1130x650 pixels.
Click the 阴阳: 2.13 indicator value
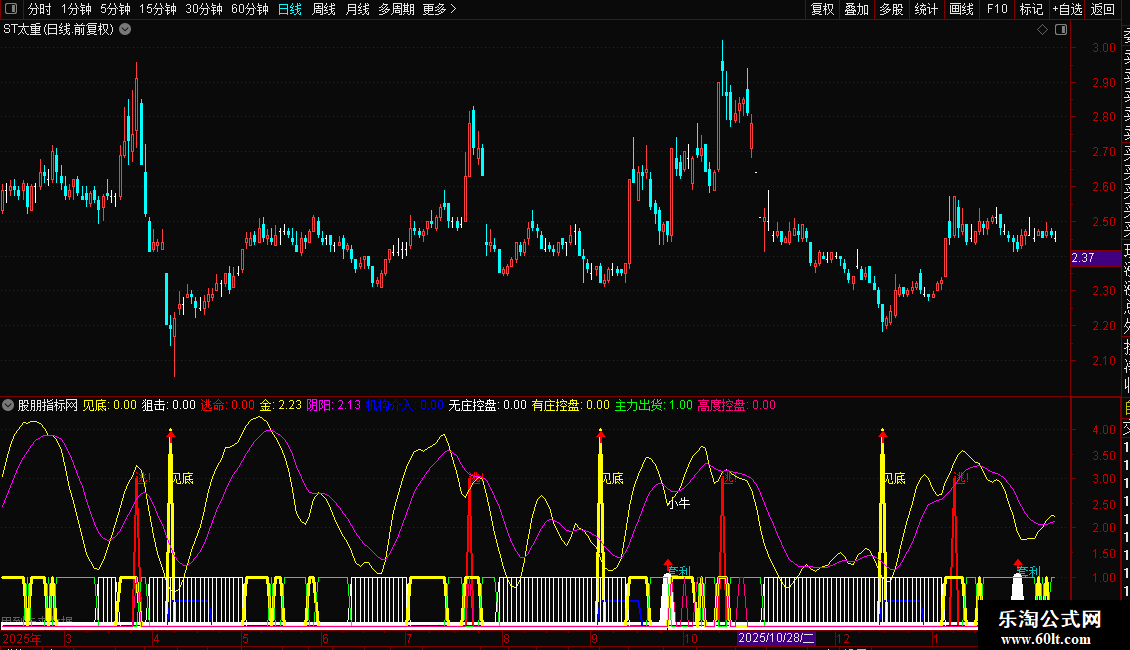pos(334,405)
